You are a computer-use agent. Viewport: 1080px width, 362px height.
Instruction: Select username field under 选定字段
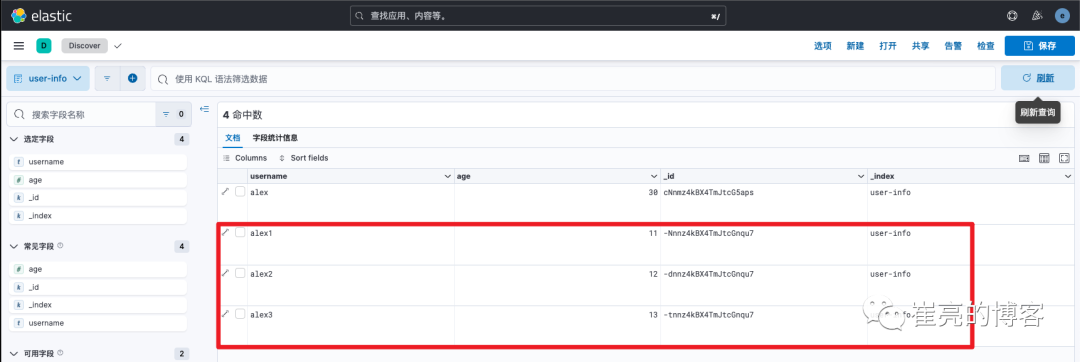pos(98,162)
